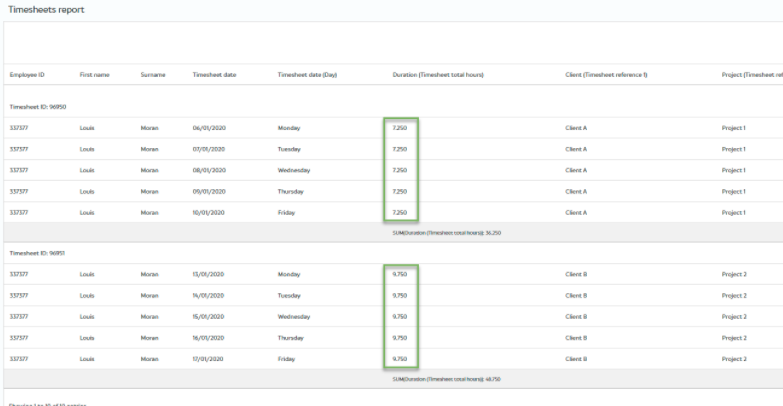Image resolution: width=783 pixels, height=406 pixels.
Task: Click the Timesheet date column header
Action: [214, 75]
